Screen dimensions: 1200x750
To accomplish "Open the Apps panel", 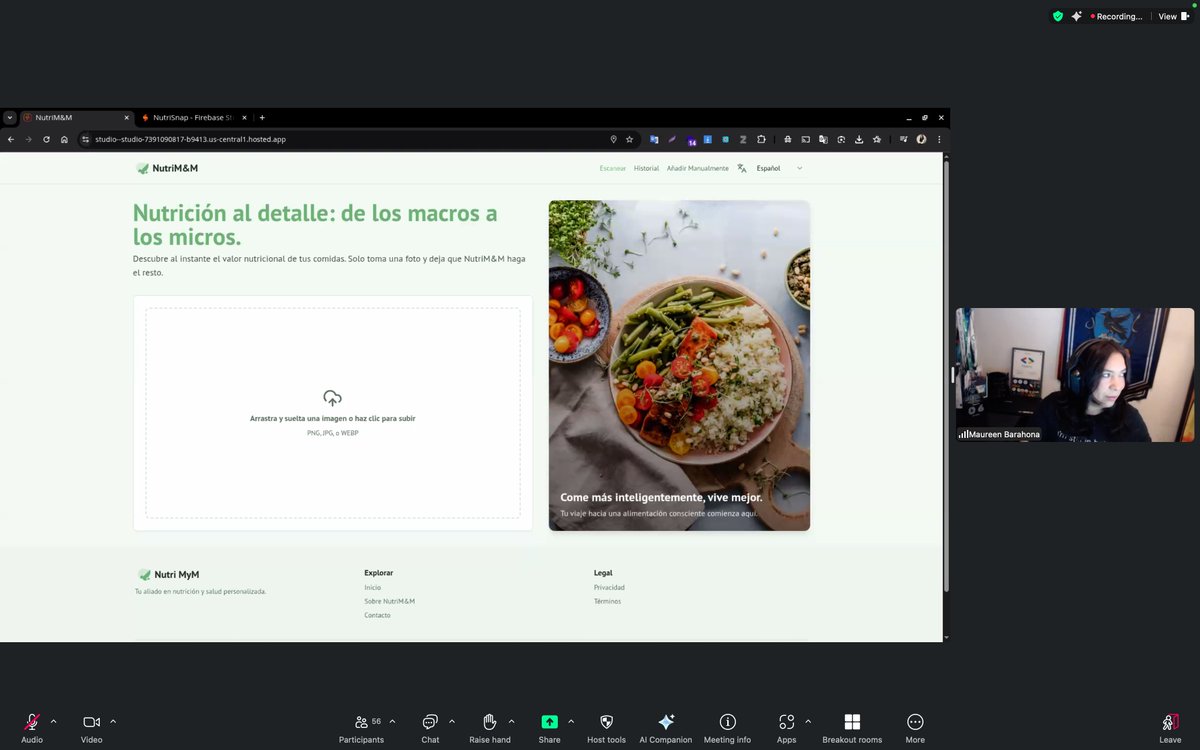I will (787, 727).
